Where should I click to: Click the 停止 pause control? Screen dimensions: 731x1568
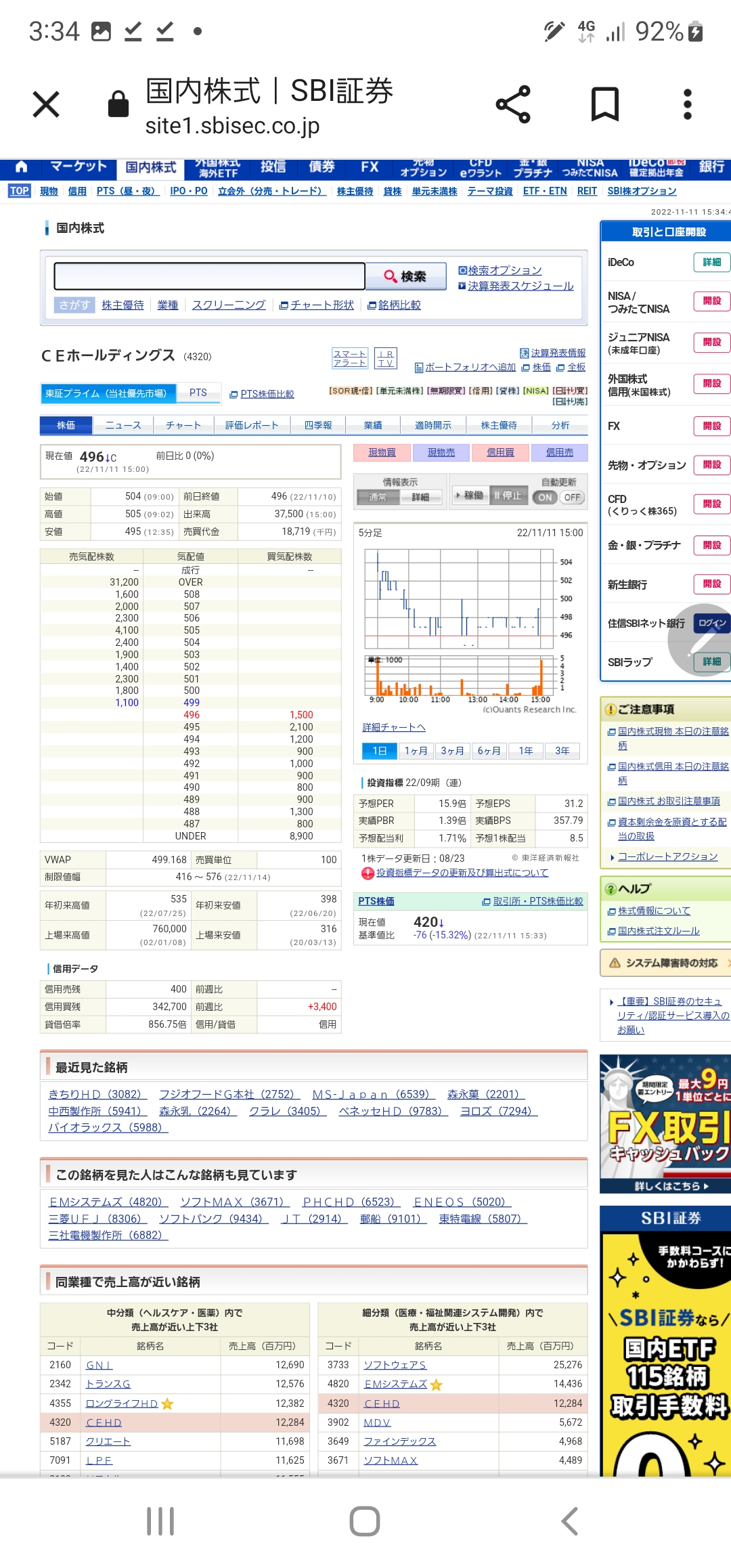508,496
